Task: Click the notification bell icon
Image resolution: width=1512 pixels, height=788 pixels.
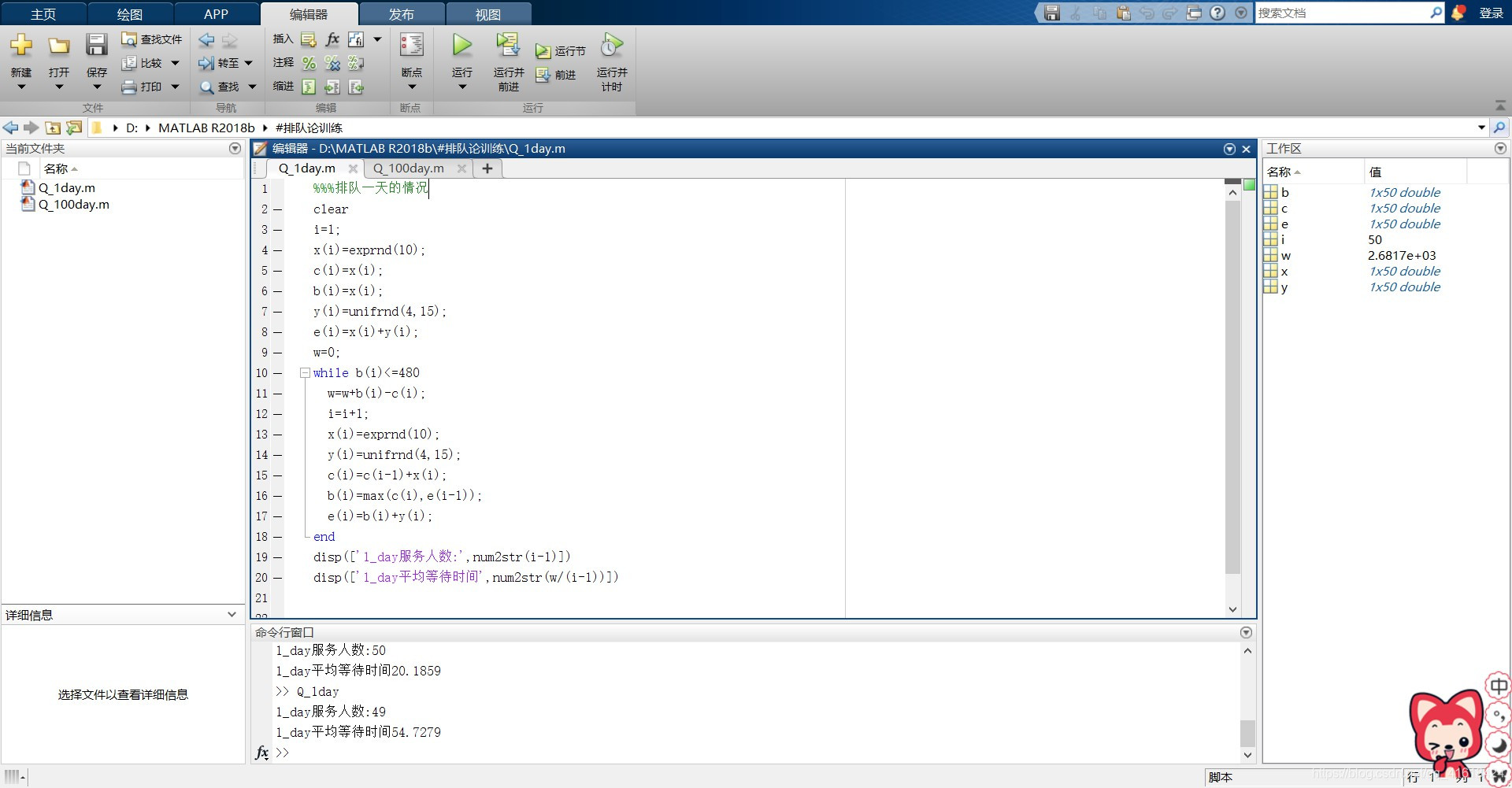Action: coord(1458,13)
